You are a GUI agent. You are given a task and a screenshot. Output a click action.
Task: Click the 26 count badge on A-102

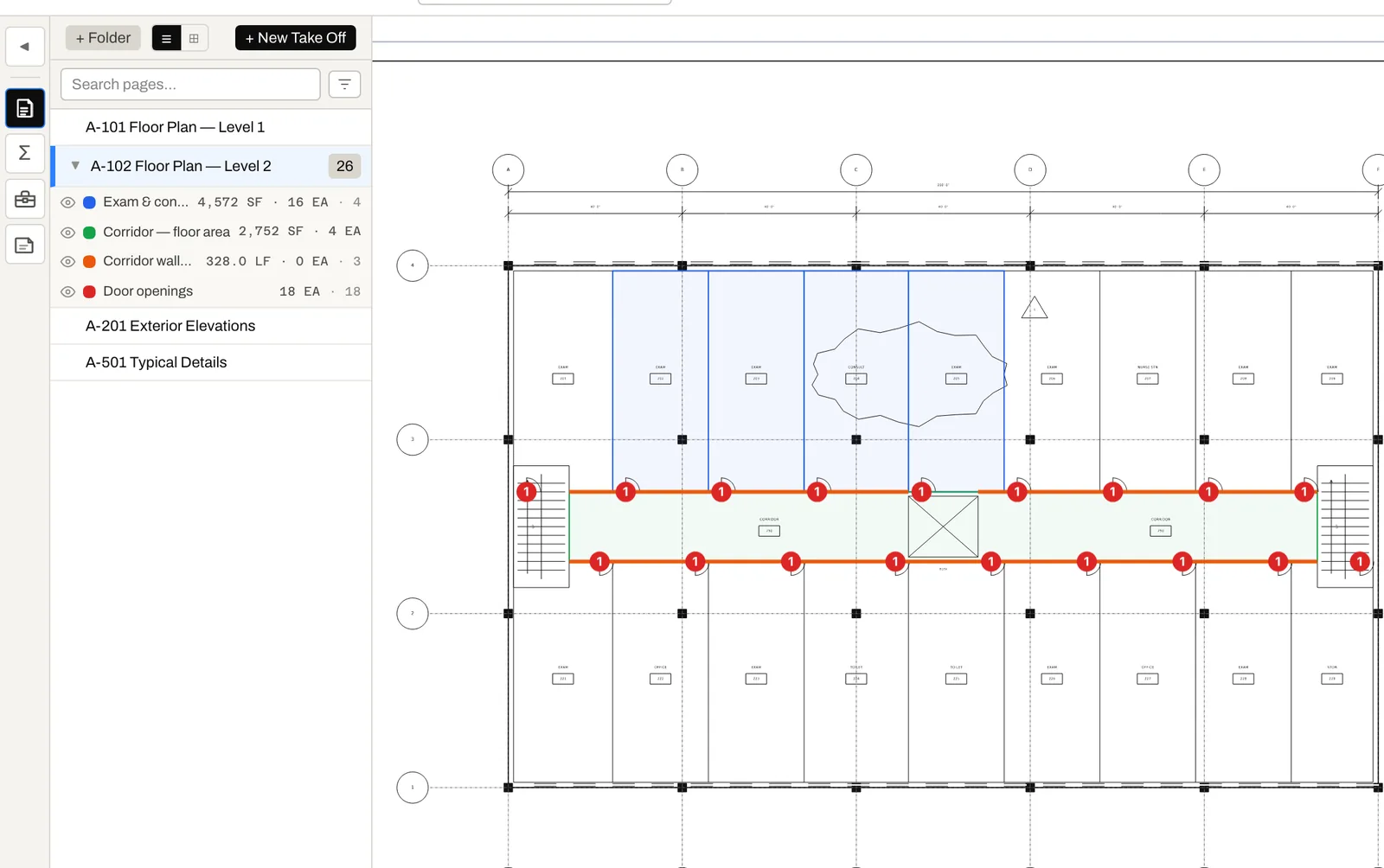[344, 166]
